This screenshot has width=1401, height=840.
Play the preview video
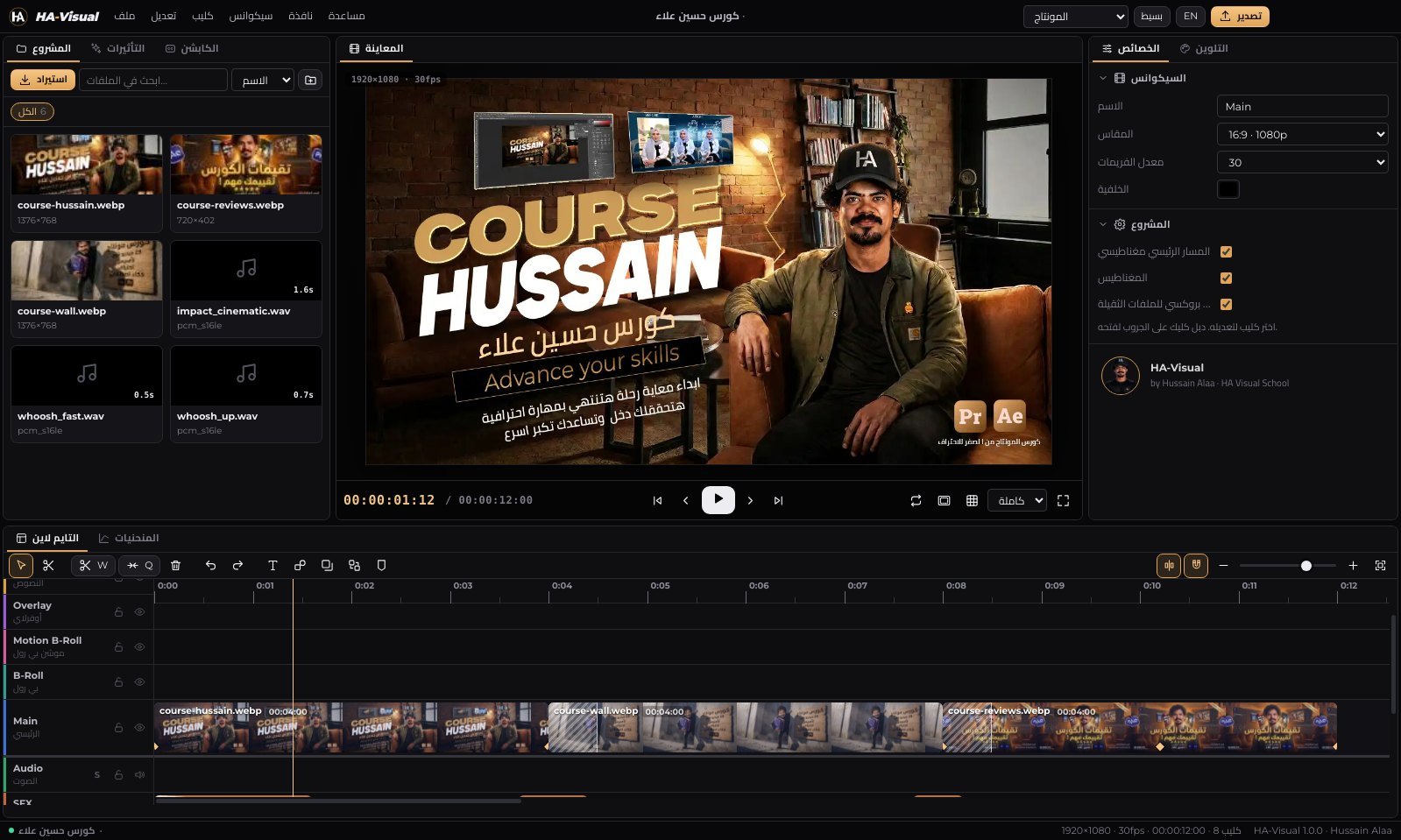718,499
